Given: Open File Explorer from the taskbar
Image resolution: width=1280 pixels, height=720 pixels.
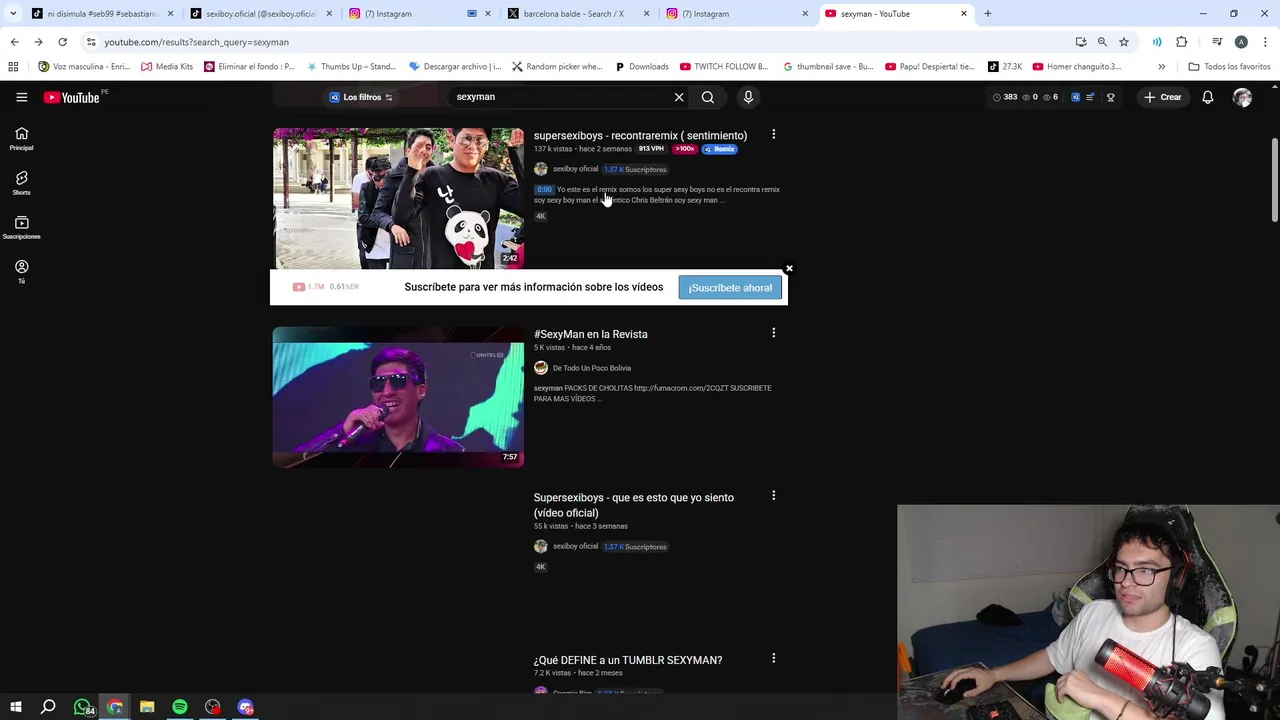Looking at the screenshot, I should tap(147, 707).
